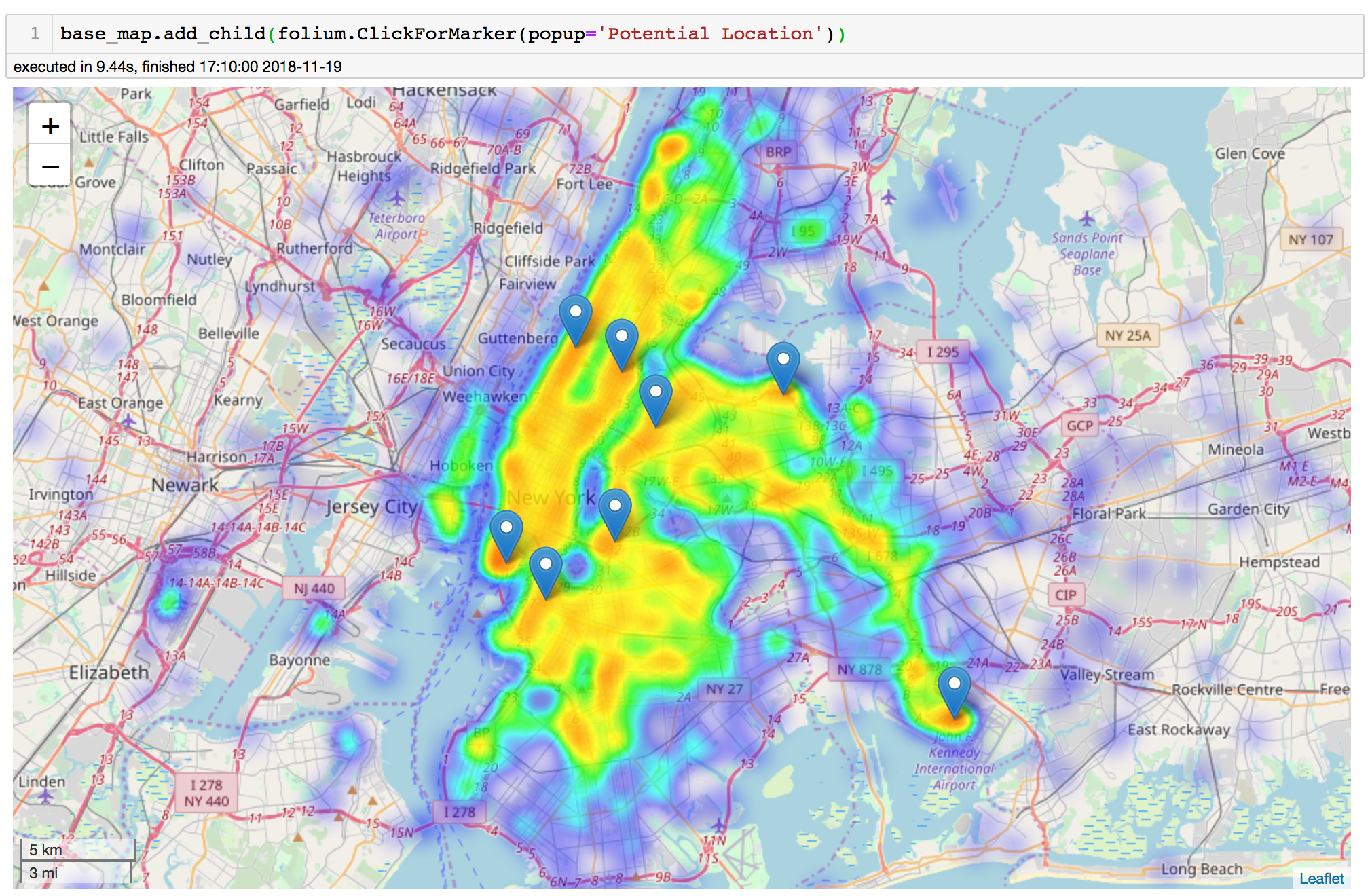
Task: Click the Sands Point Seaplane Base icon
Action: point(1086,219)
